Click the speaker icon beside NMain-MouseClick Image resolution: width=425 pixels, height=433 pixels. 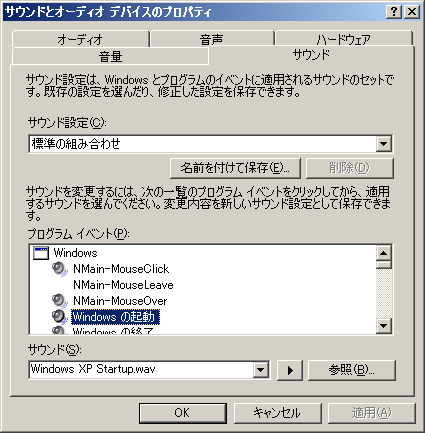tap(60, 269)
